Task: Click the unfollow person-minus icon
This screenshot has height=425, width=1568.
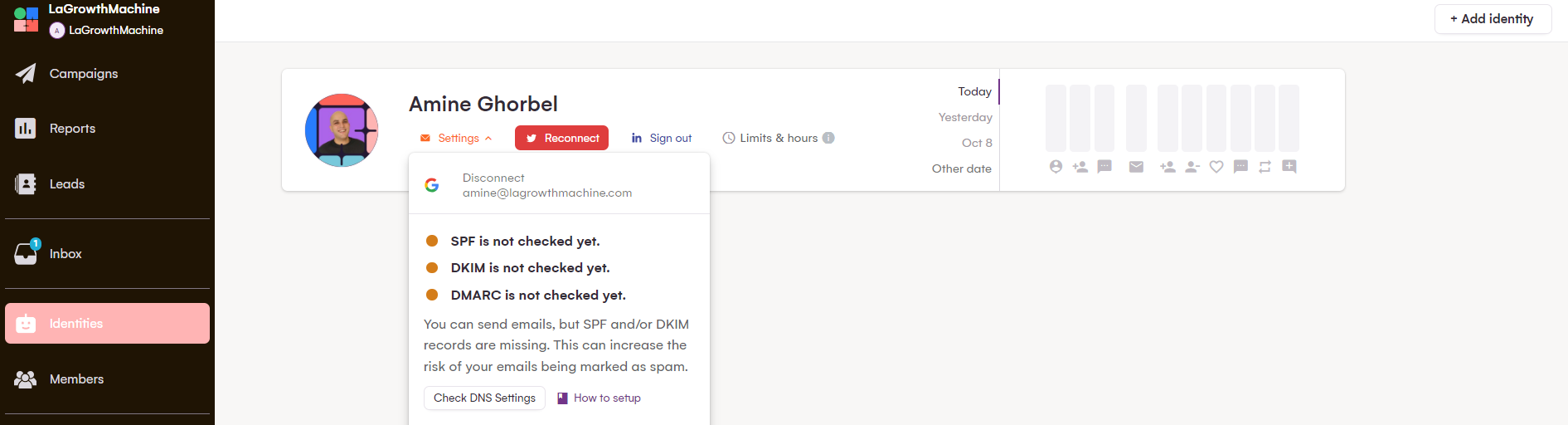Action: (x=1192, y=167)
